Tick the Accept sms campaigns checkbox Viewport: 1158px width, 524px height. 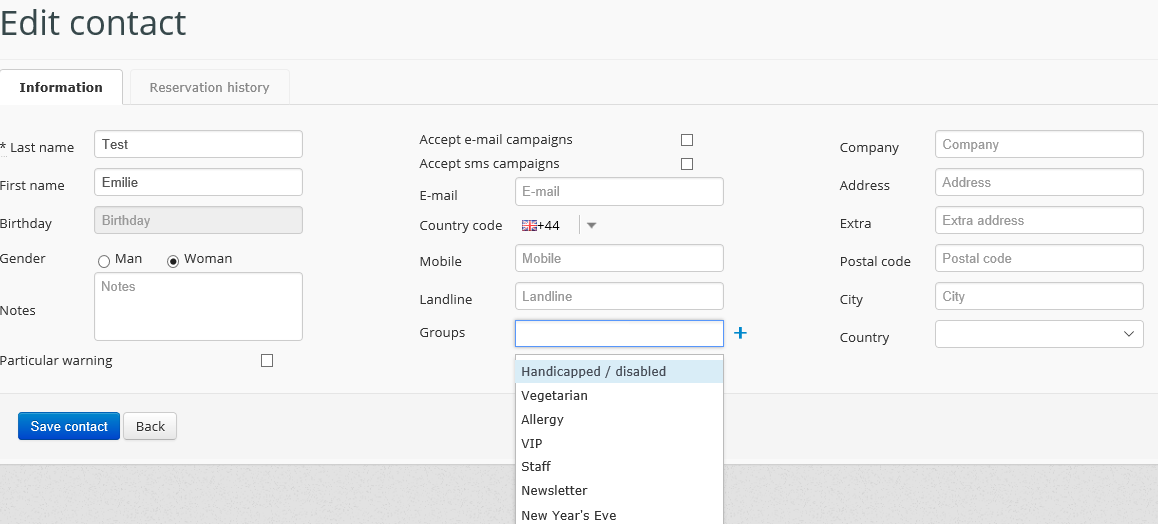[x=686, y=164]
